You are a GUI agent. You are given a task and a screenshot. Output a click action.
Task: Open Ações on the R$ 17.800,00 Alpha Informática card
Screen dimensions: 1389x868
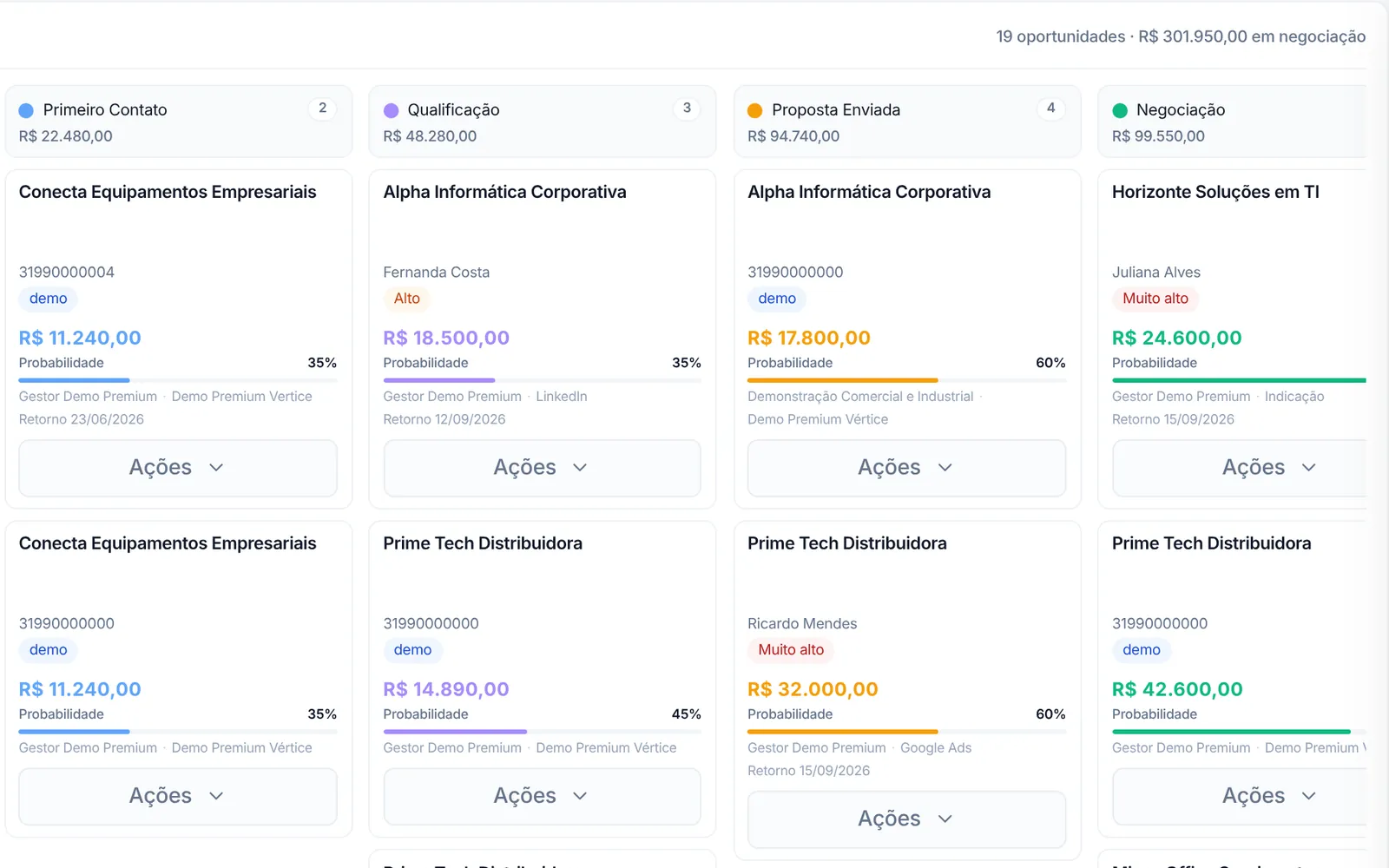(906, 468)
